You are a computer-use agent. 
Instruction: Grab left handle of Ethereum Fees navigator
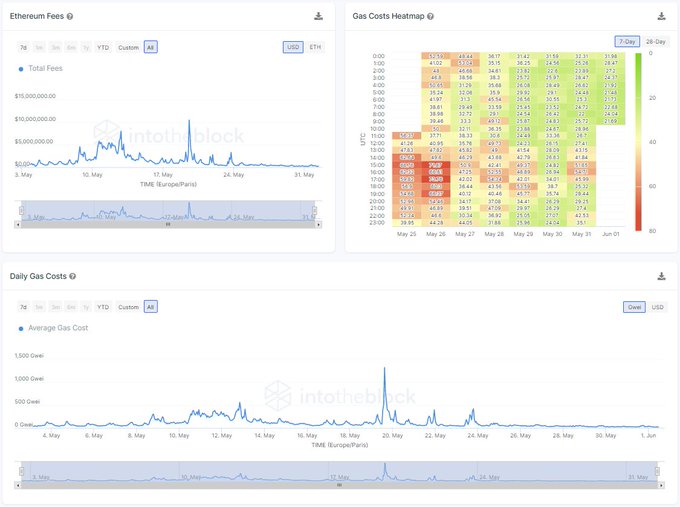pos(21,211)
